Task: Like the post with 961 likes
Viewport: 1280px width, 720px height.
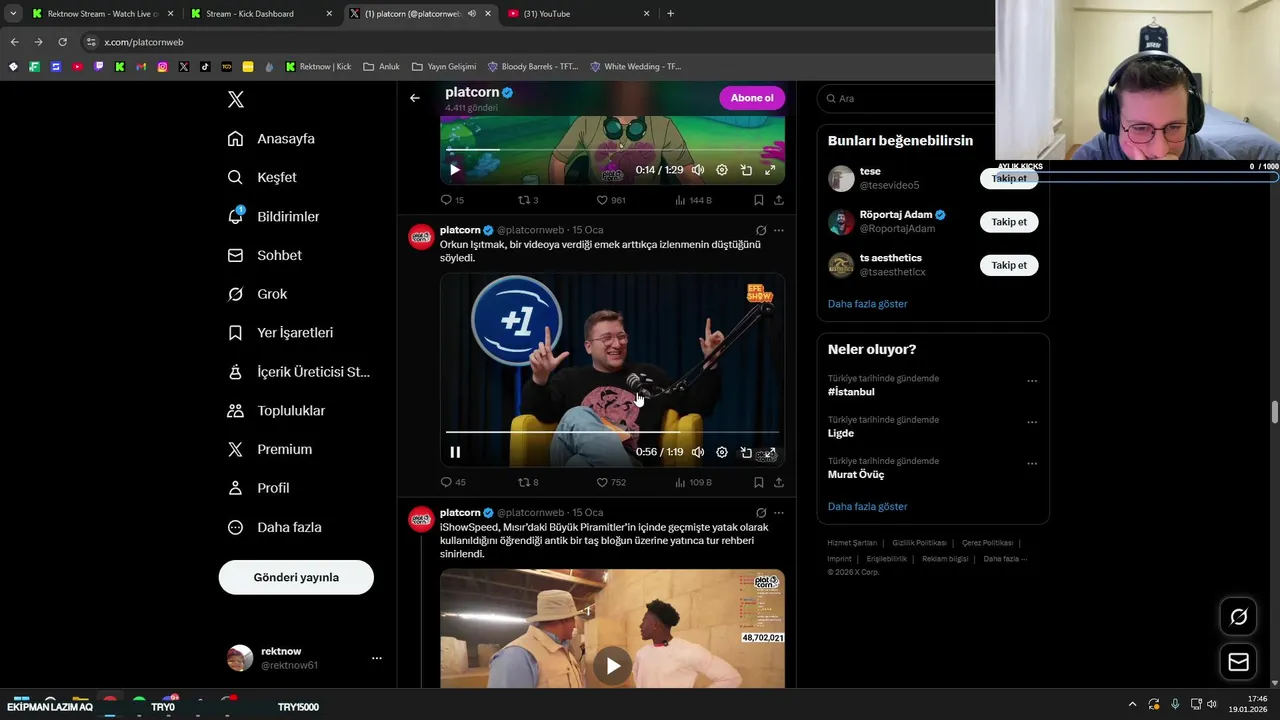Action: 611,200
